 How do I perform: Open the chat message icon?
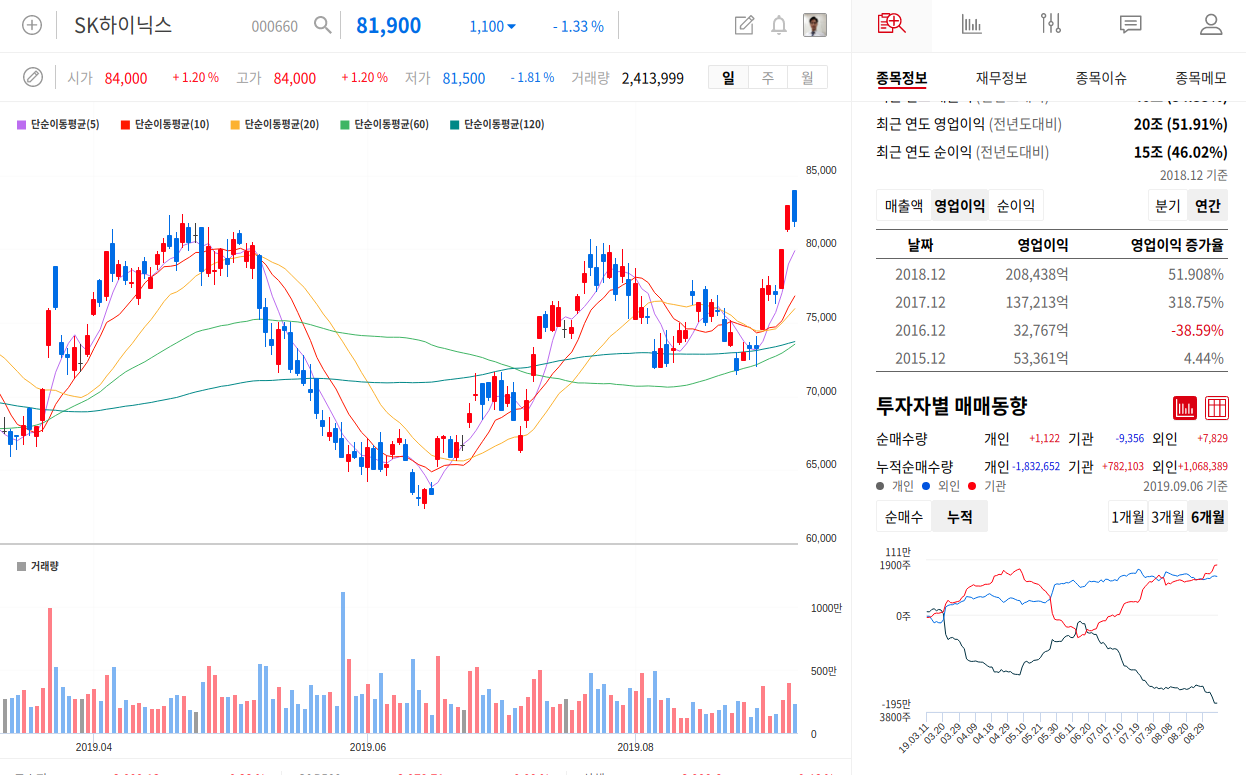pos(1131,25)
